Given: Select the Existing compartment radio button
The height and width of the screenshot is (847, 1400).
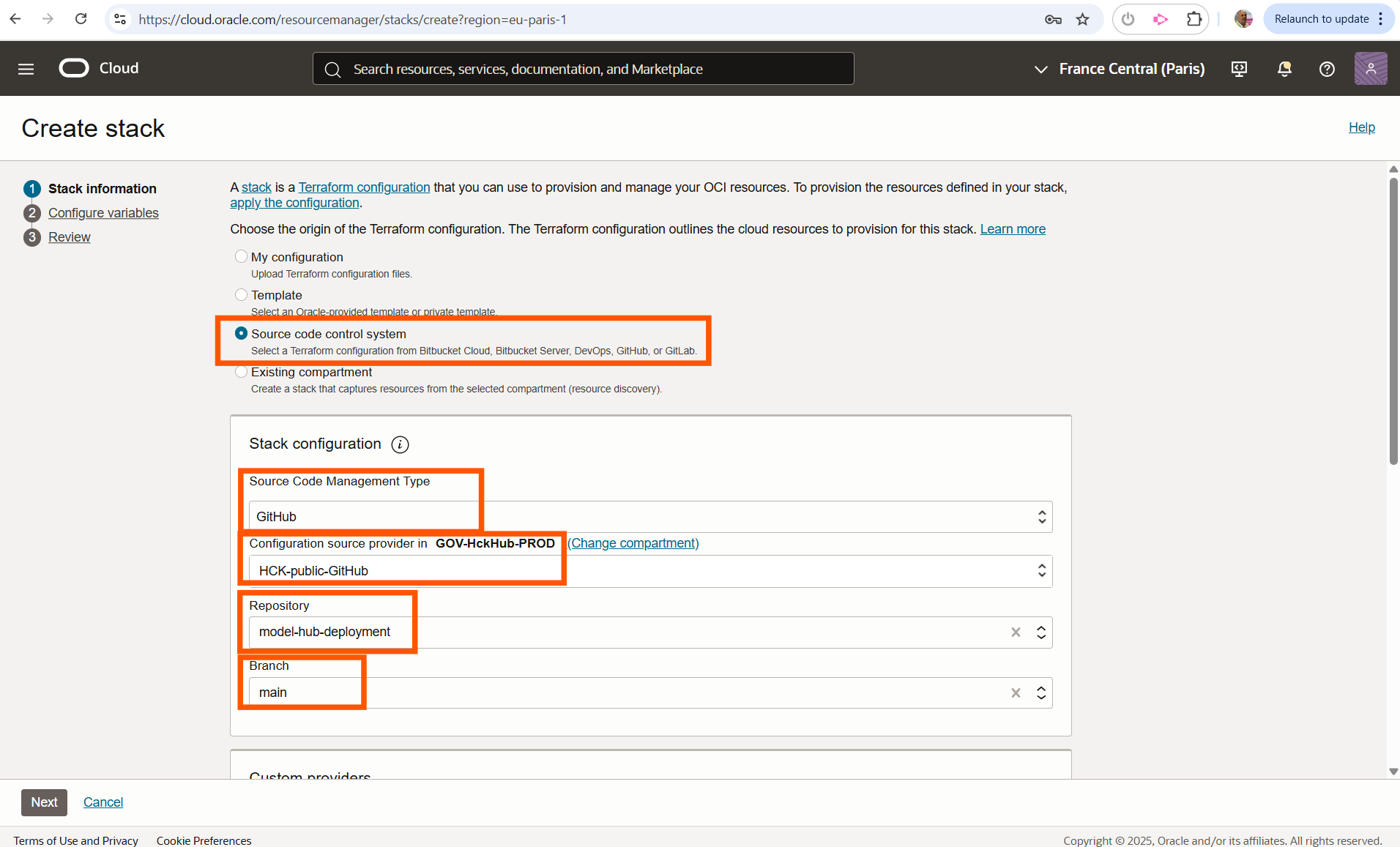Looking at the screenshot, I should 241,371.
